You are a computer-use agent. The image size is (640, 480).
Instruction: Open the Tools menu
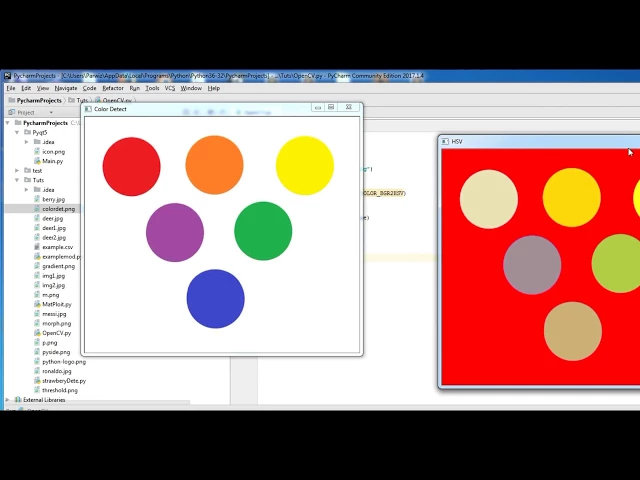pyautogui.click(x=152, y=88)
